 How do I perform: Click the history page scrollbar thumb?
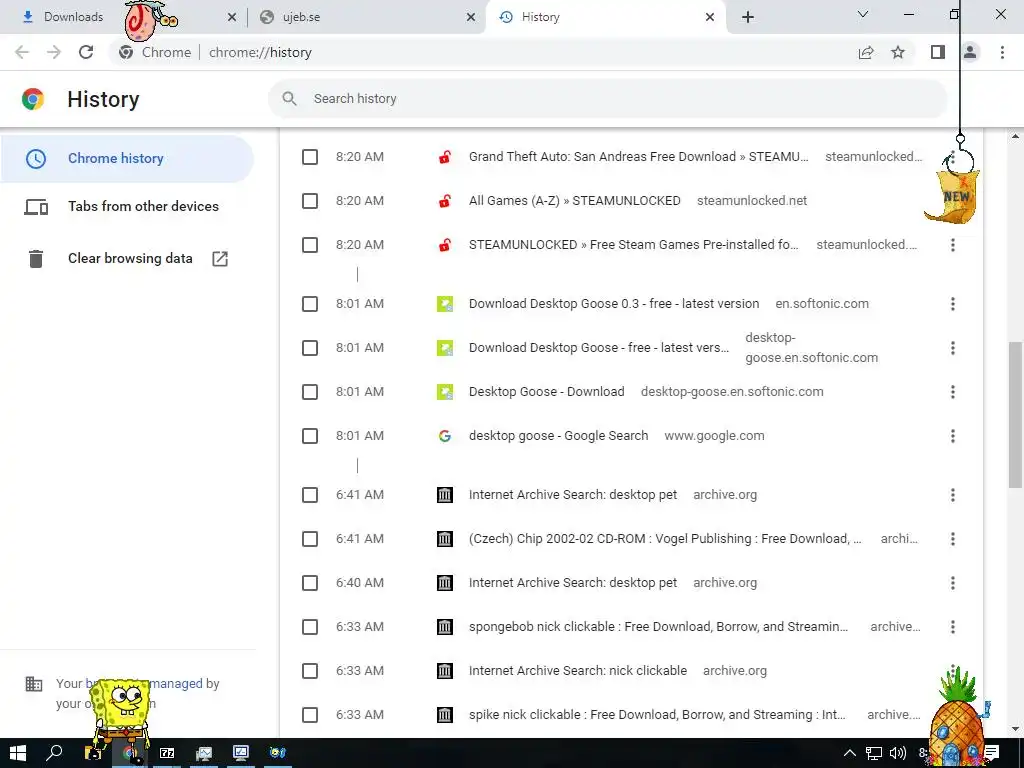click(x=1015, y=415)
